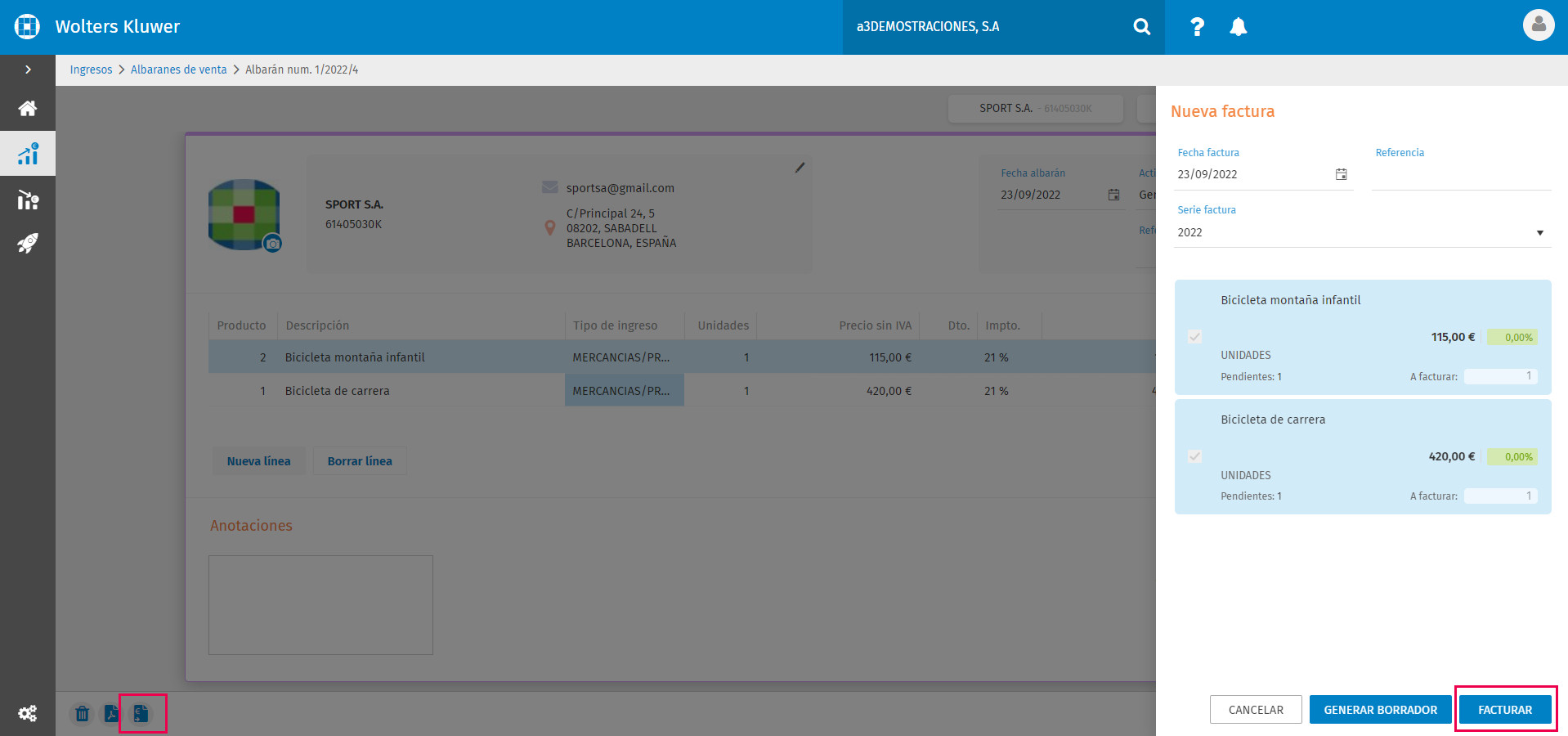Viewport: 1568px width, 736px height.
Task: Click 0,00% discount for Bicicleta de carrera
Action: pos(1512,456)
